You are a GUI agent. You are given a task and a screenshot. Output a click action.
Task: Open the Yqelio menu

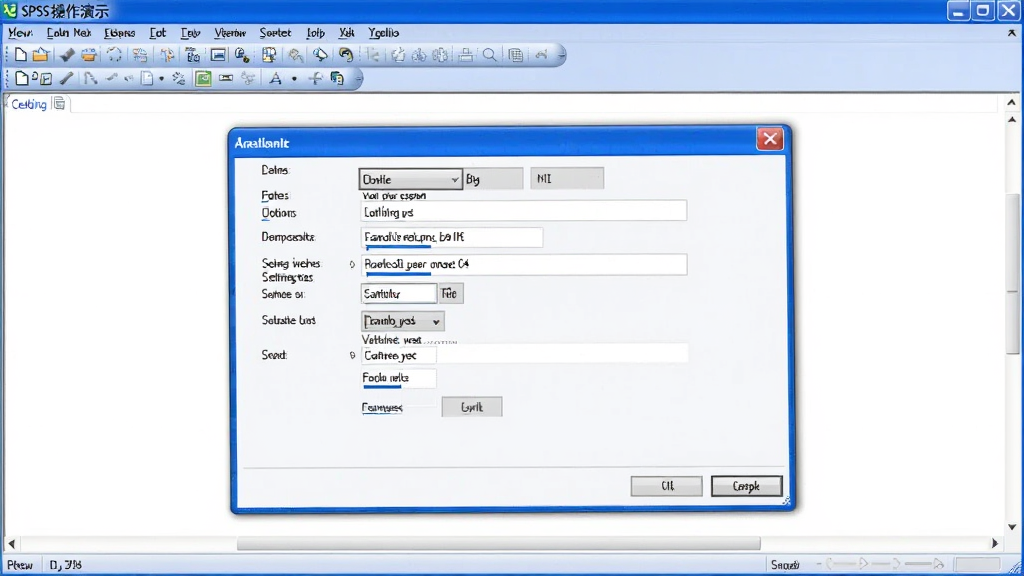(x=383, y=33)
